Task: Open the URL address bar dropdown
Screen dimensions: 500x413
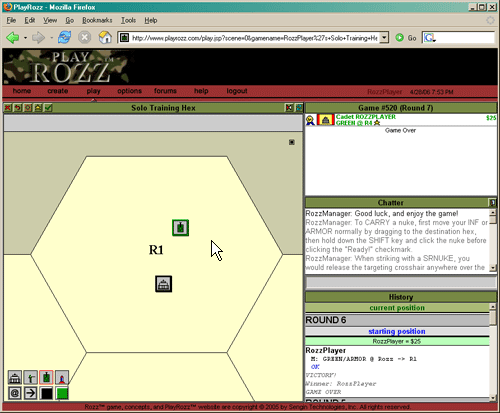Action: pos(384,38)
